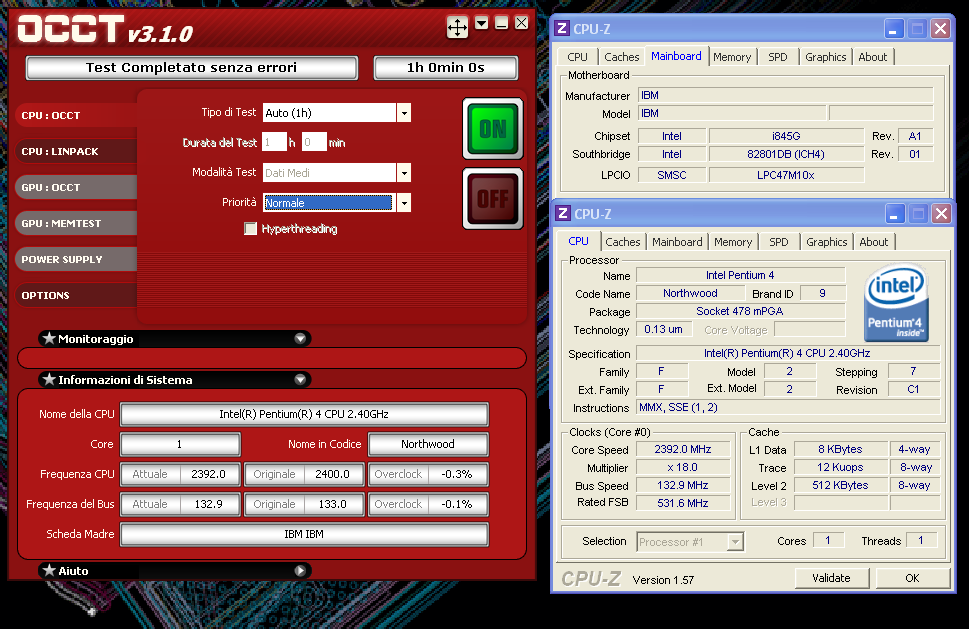This screenshot has height=629, width=969.
Task: Click the Scheda Madre IBM IBM field
Action: point(304,534)
